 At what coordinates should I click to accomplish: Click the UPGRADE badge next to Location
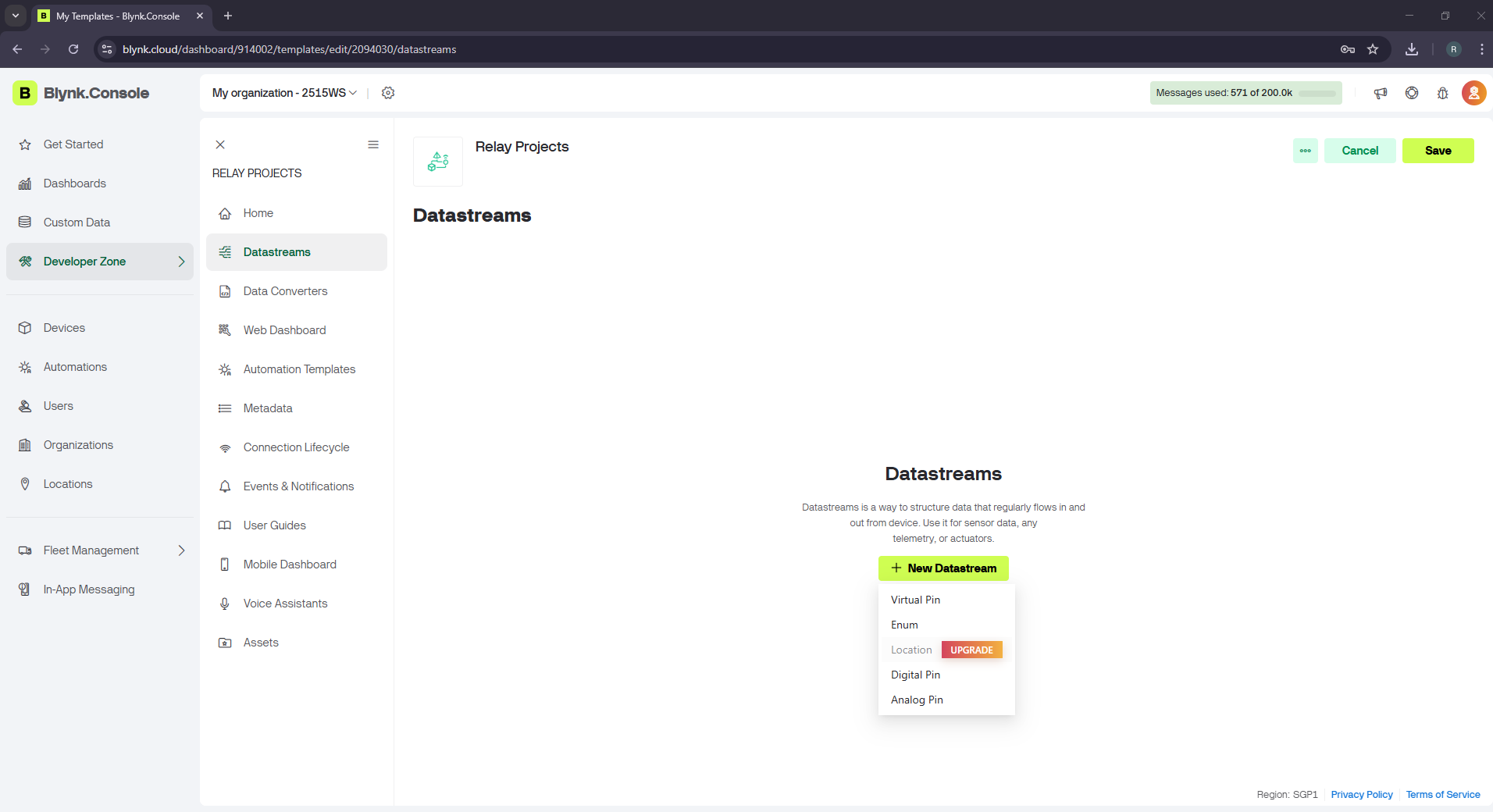971,650
